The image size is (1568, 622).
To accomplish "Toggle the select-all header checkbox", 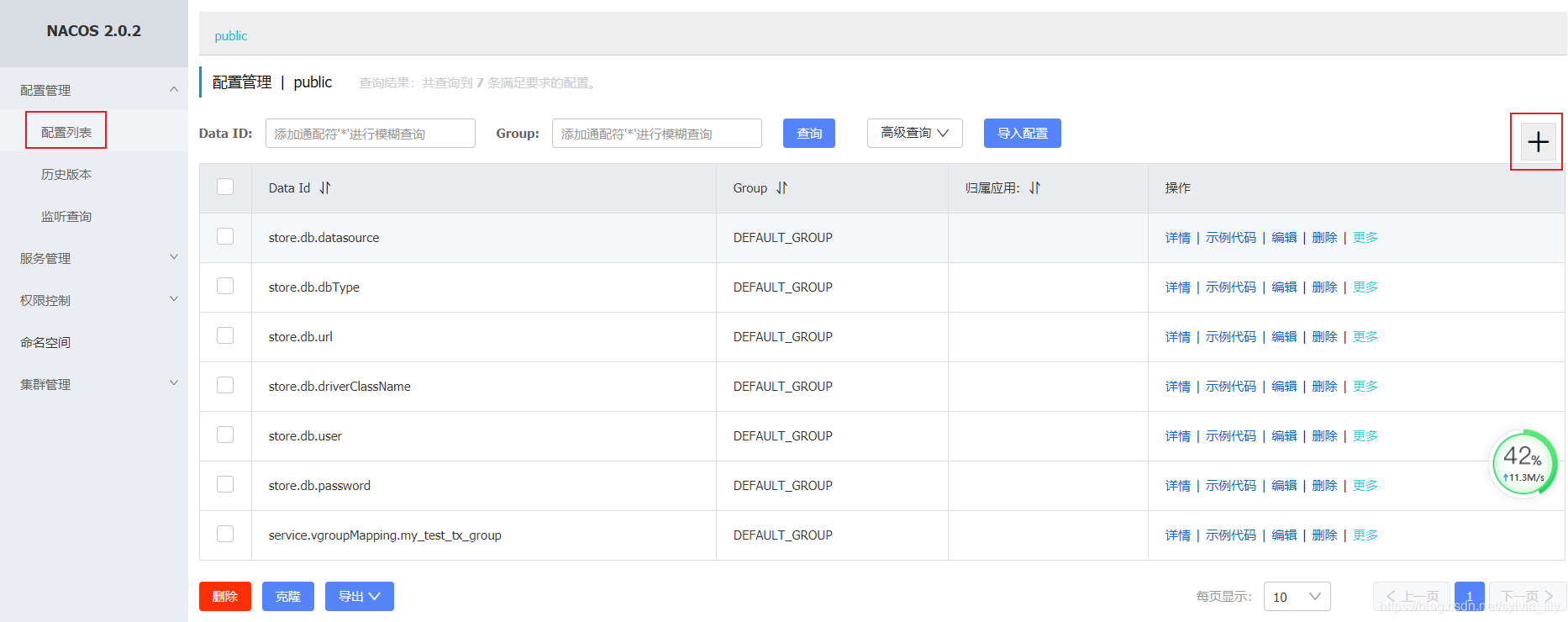I will pyautogui.click(x=225, y=187).
